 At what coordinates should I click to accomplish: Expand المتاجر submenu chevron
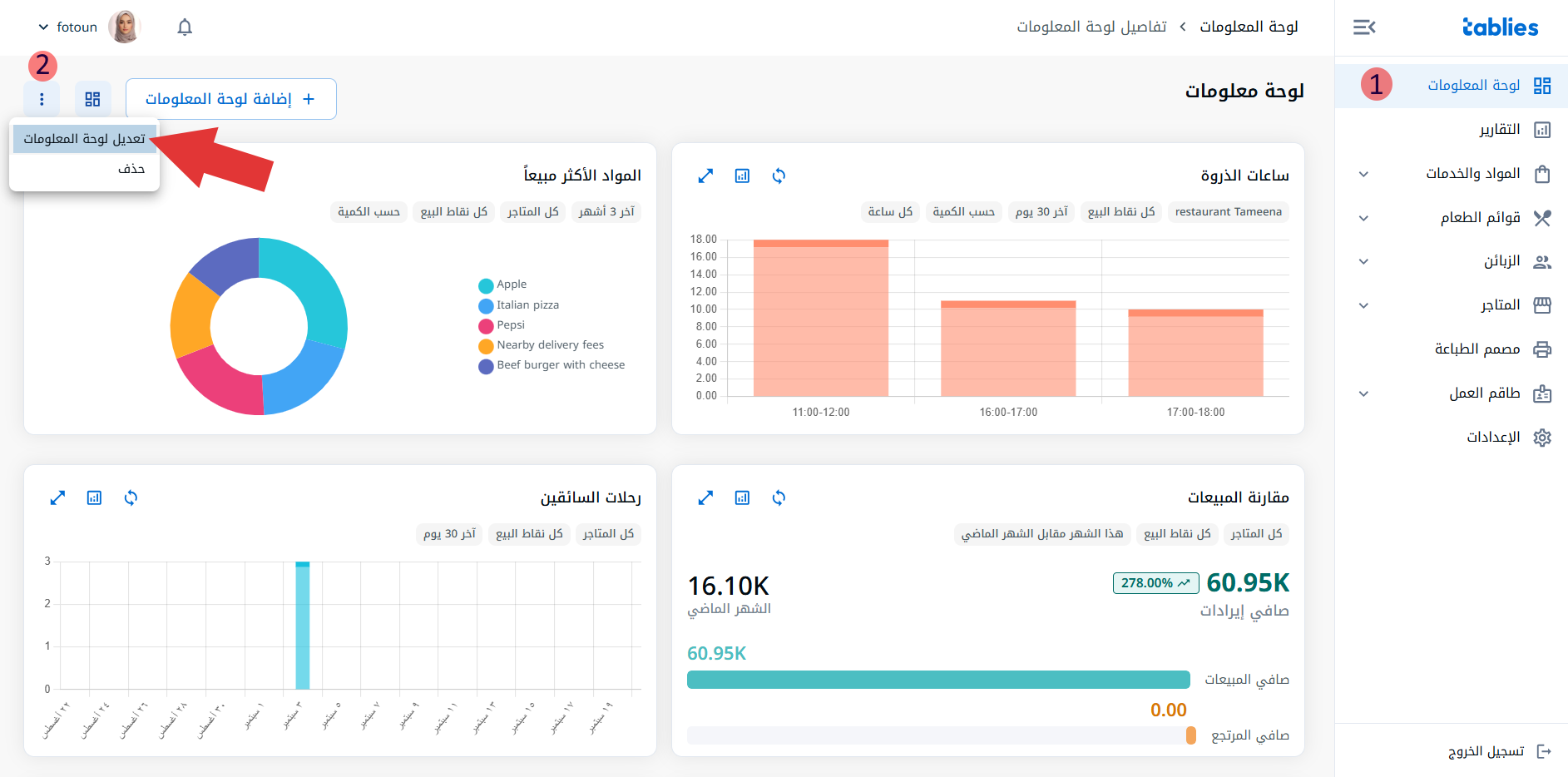point(1363,305)
